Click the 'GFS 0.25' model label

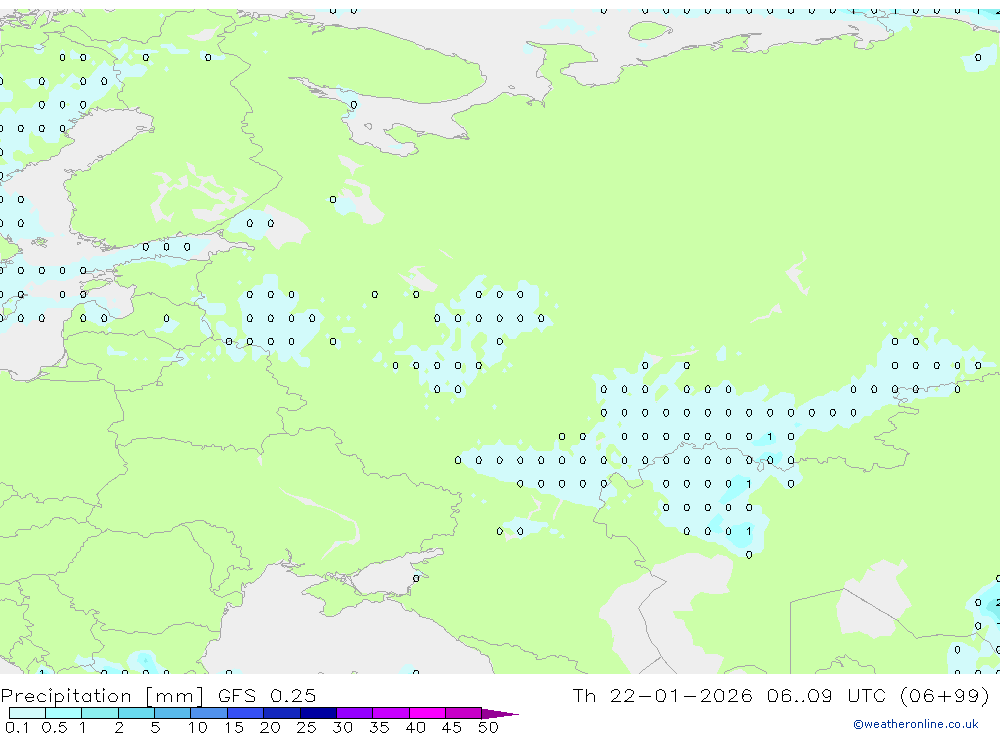click(267, 695)
